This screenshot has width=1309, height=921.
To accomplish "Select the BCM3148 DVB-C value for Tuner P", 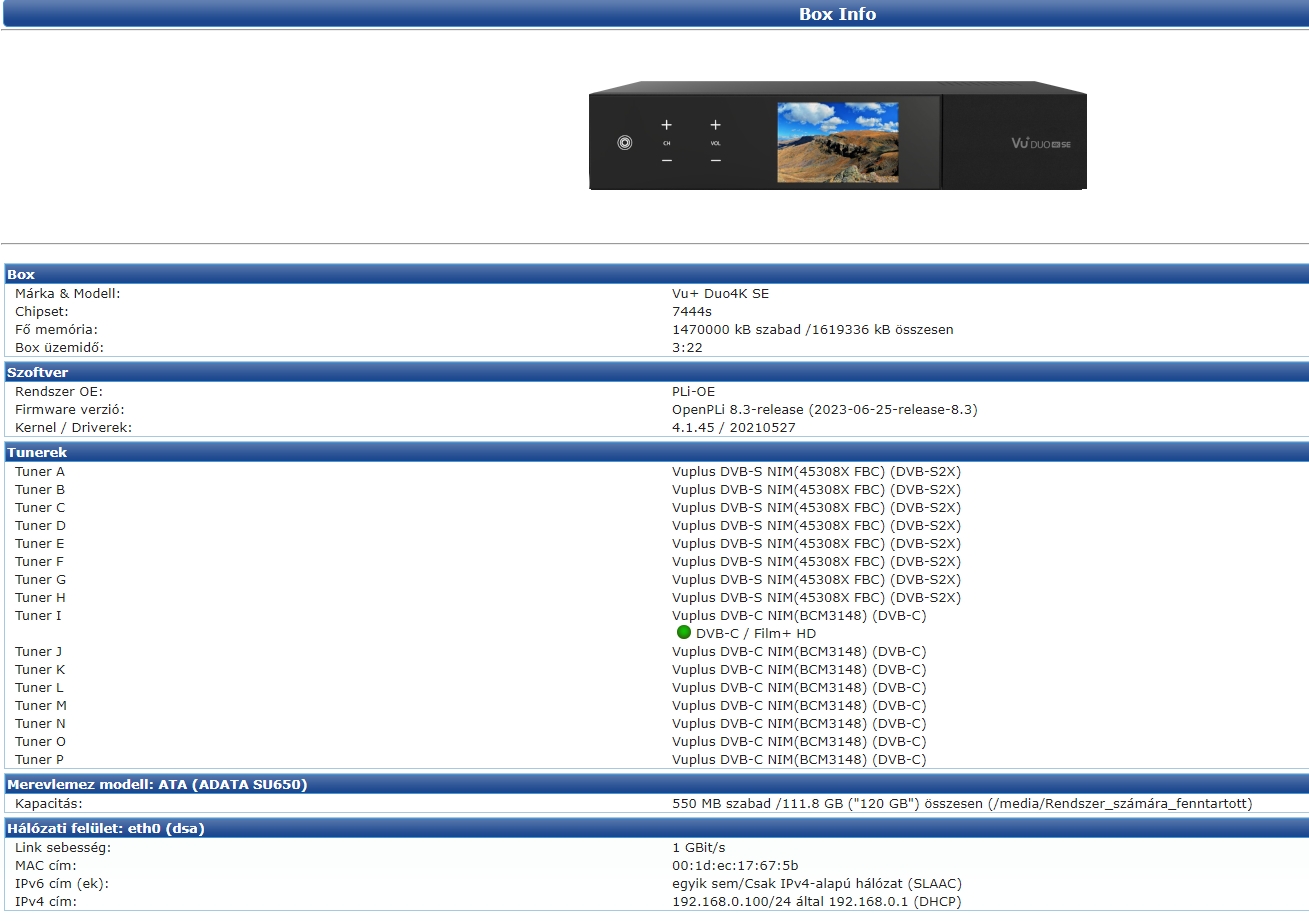I will pyautogui.click(x=799, y=760).
